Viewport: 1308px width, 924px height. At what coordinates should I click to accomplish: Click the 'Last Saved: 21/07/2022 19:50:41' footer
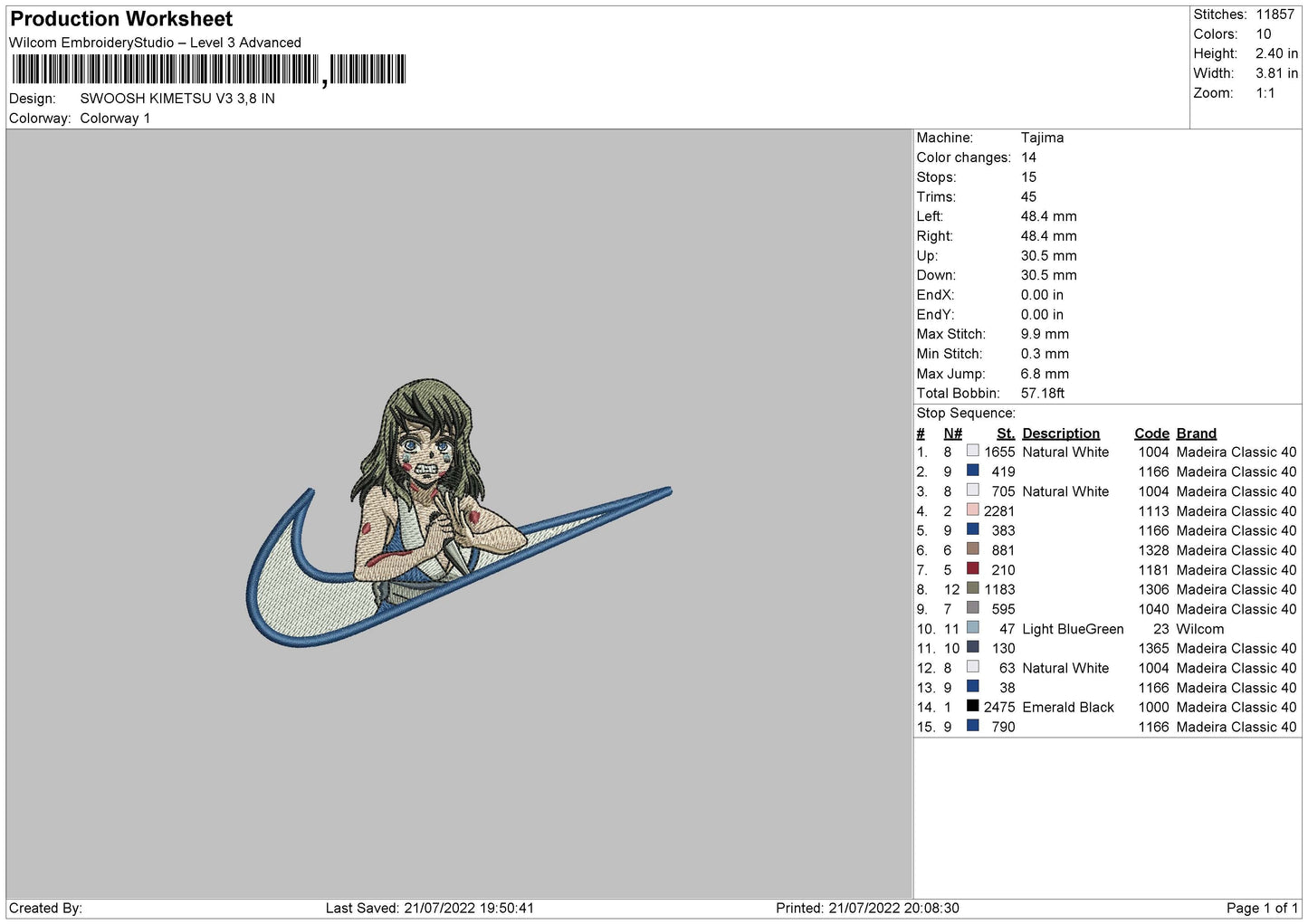tap(430, 908)
